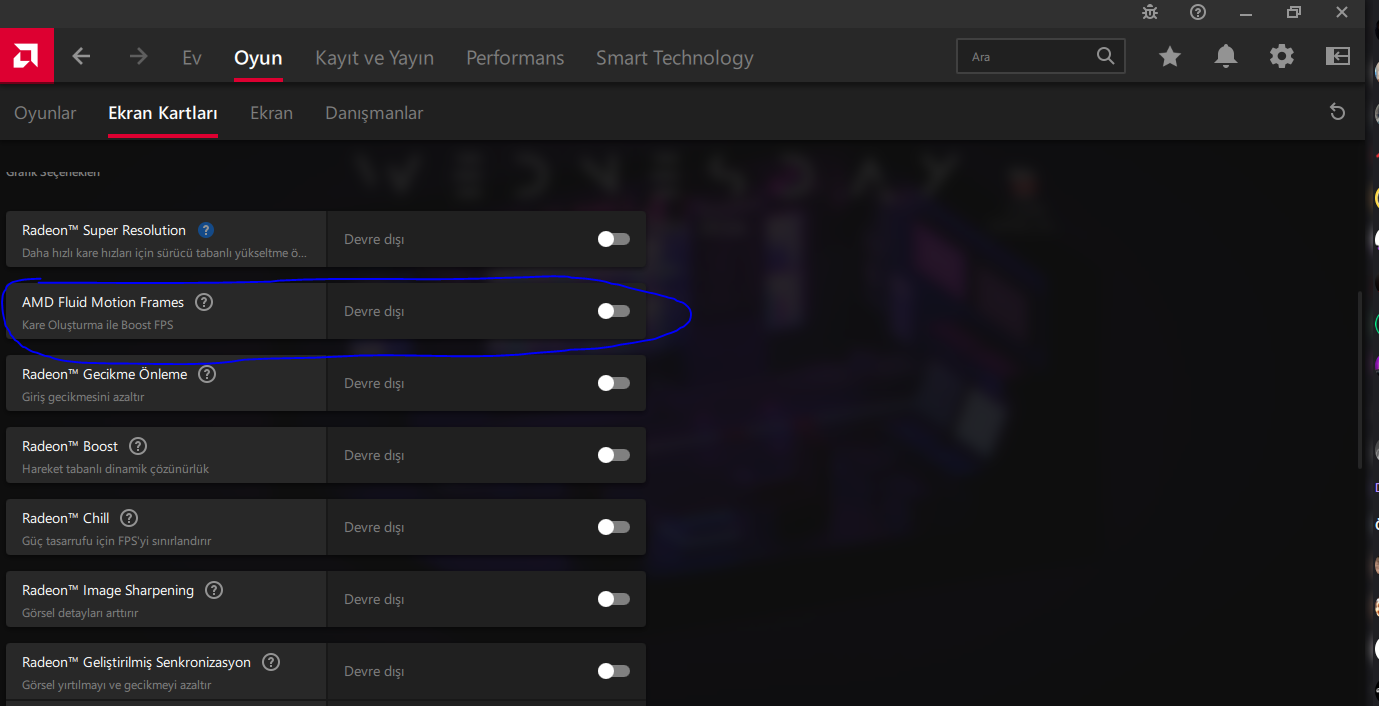Select the Oyun tab

258,58
